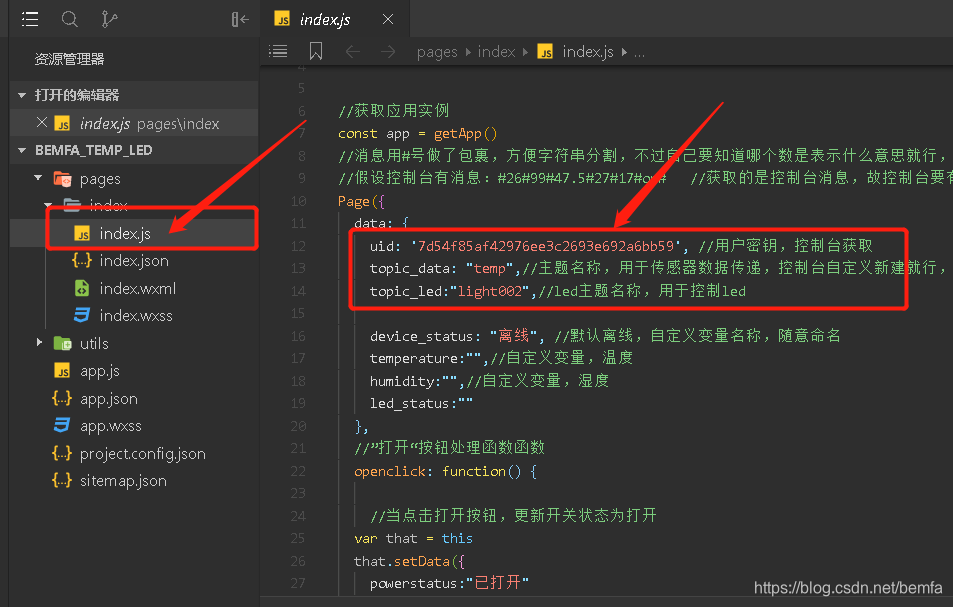953x607 pixels.
Task: Click the index breadcrumb folder
Action: pos(497,52)
